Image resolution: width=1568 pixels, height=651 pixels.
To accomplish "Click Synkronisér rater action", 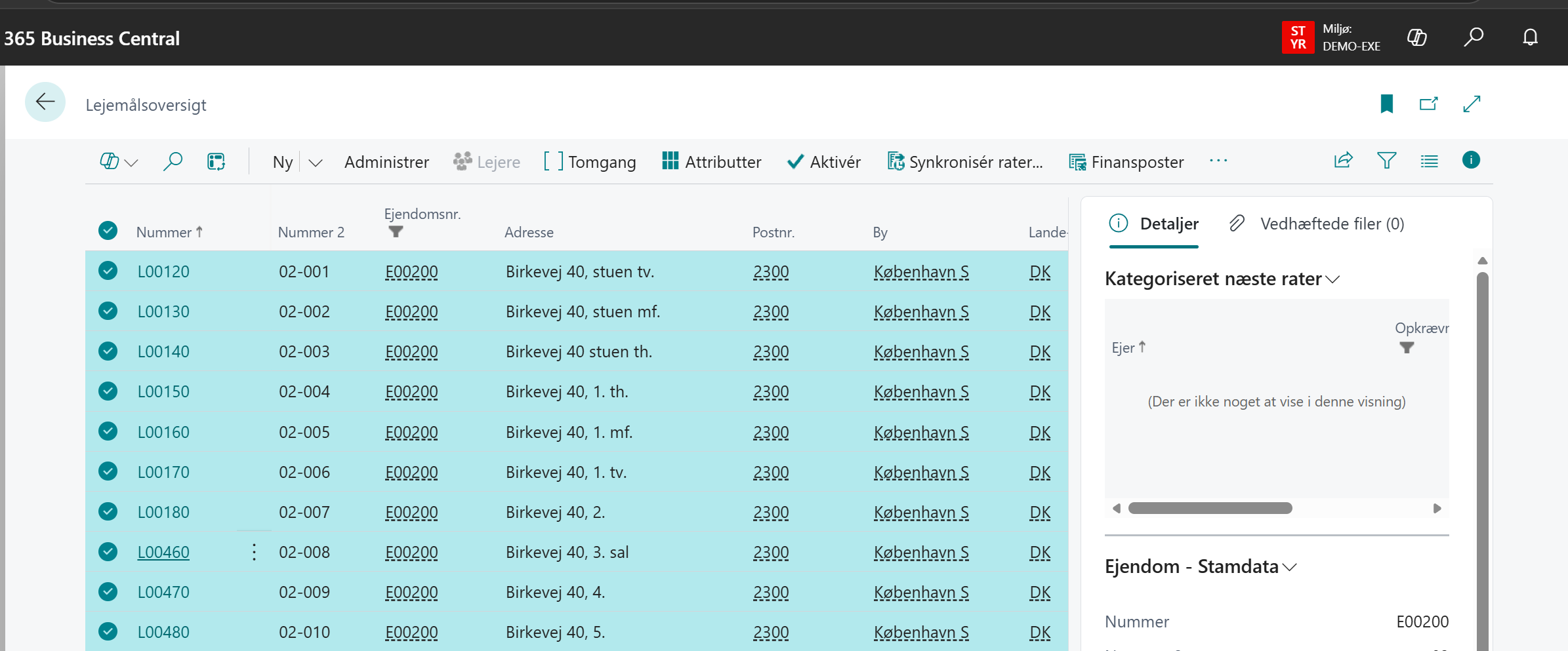I will (x=965, y=162).
